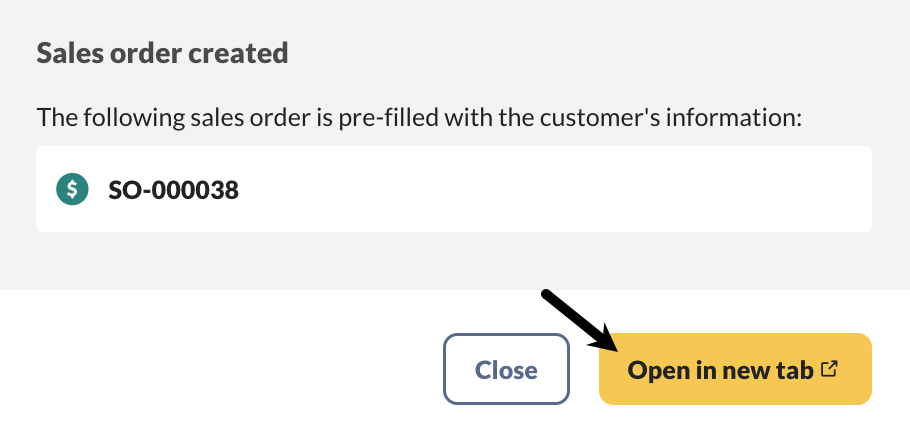Click the outlined Close button in the footer
Viewport: 910px width, 440px height.
[x=506, y=369]
